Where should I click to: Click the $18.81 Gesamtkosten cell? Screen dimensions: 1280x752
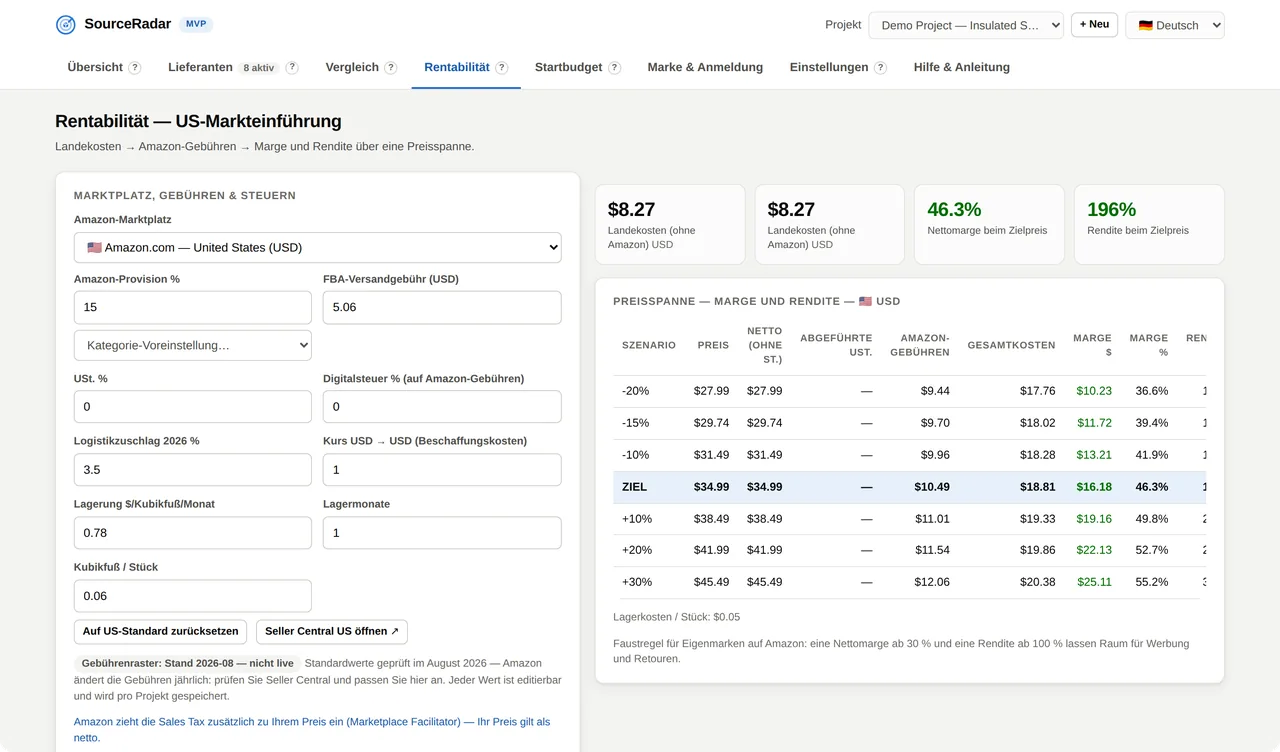1037,487
